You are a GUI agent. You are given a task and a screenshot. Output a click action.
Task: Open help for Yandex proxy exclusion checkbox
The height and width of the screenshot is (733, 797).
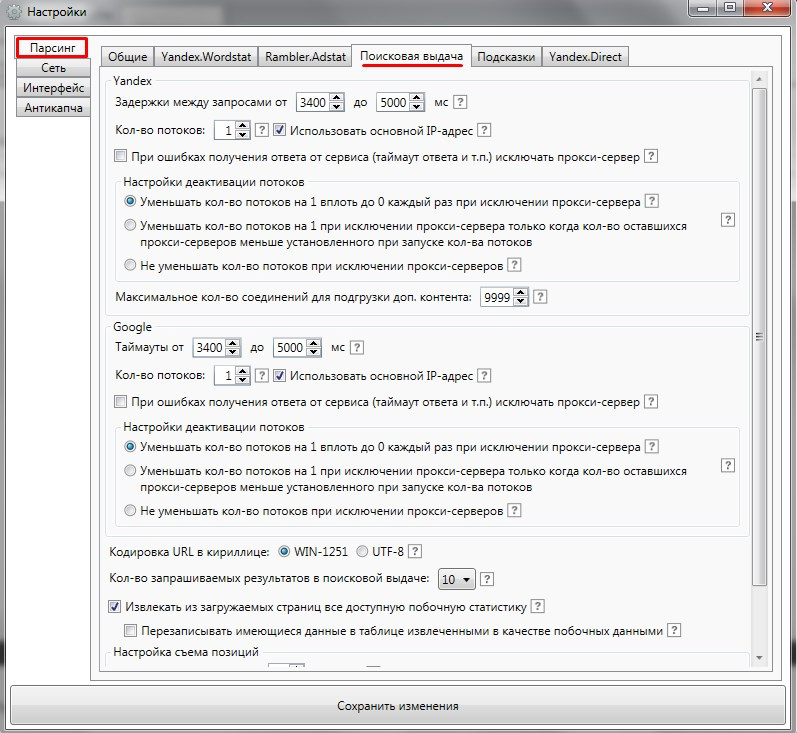tap(651, 156)
